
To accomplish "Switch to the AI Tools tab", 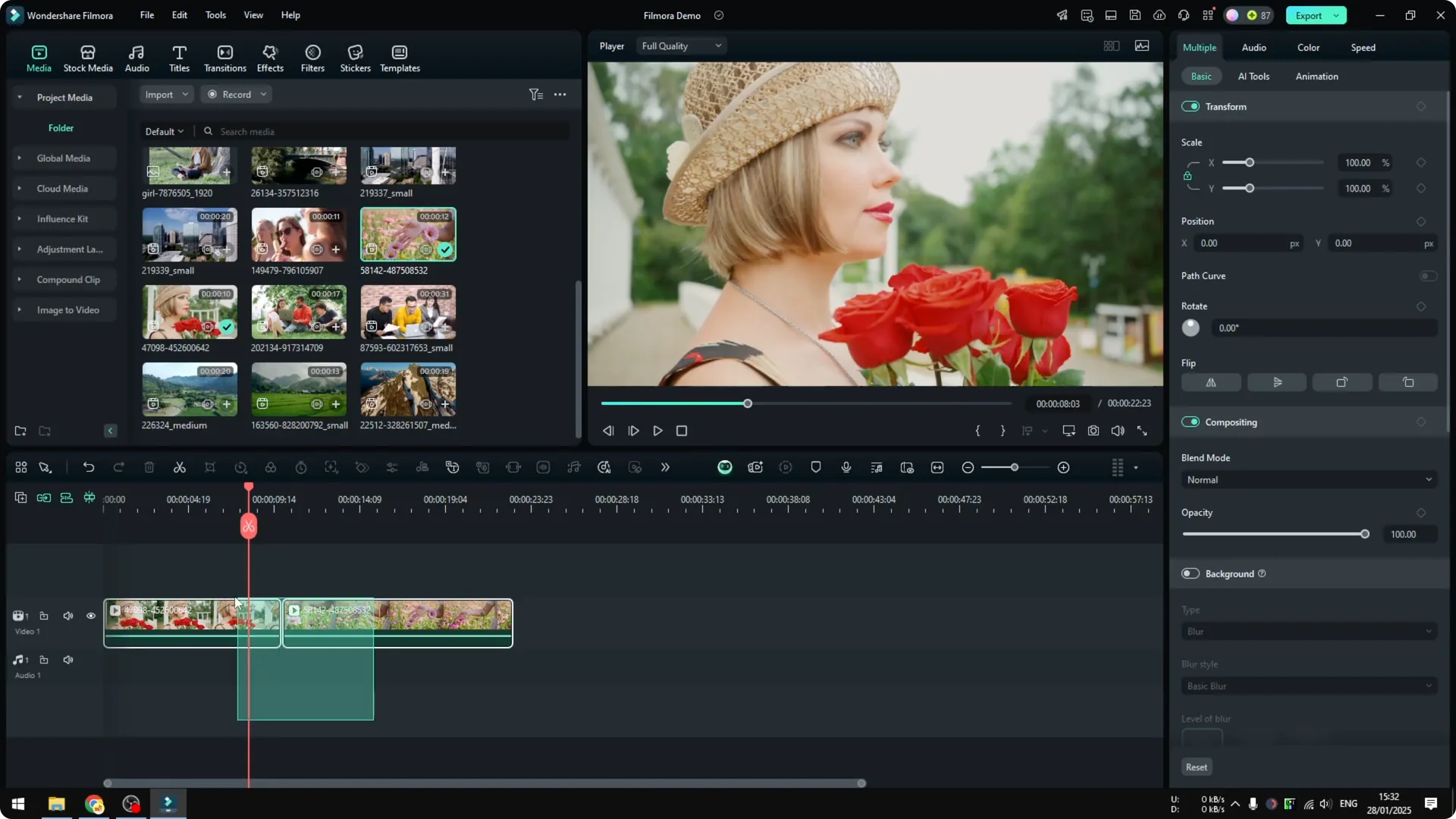I will [1253, 76].
